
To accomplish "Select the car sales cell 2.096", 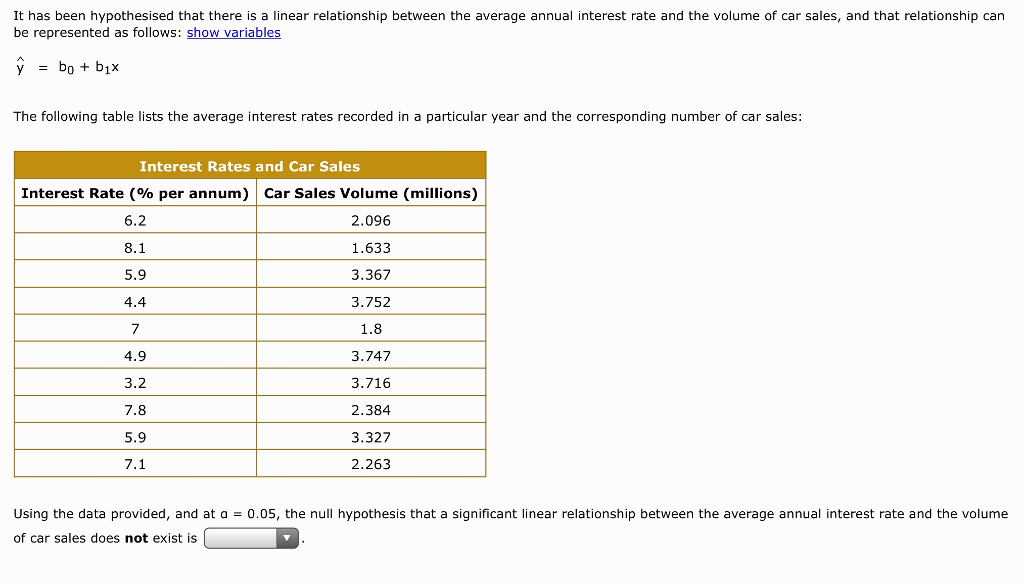I will pos(371,221).
